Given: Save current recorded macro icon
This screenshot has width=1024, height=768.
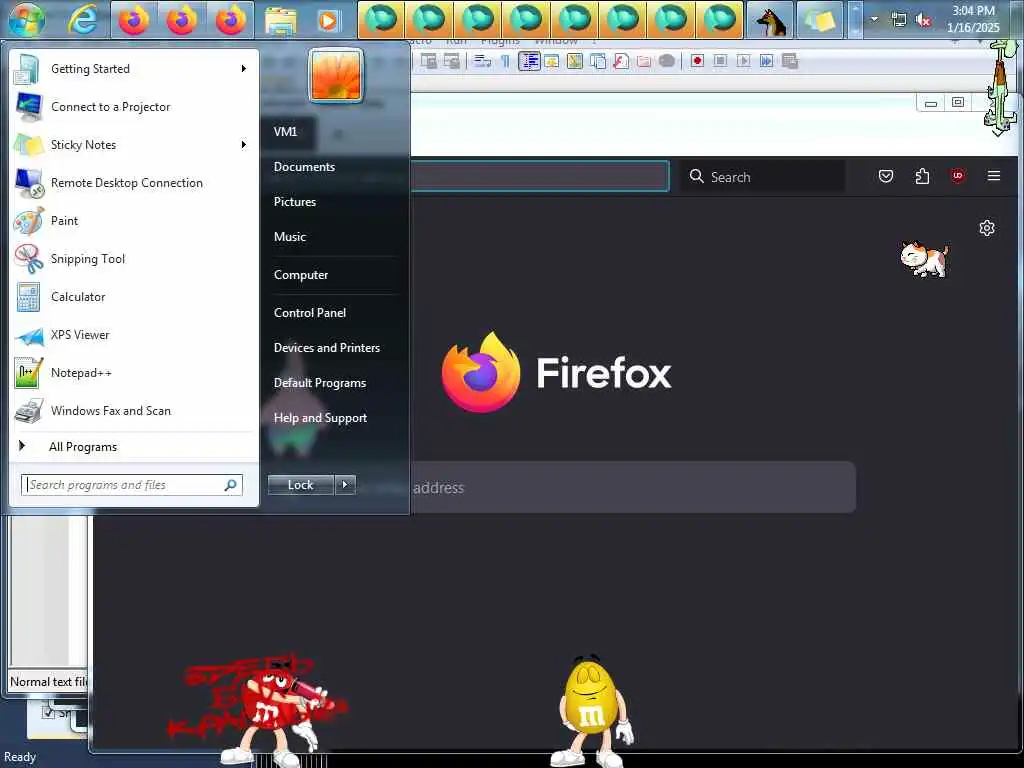Looking at the screenshot, I should tap(790, 61).
